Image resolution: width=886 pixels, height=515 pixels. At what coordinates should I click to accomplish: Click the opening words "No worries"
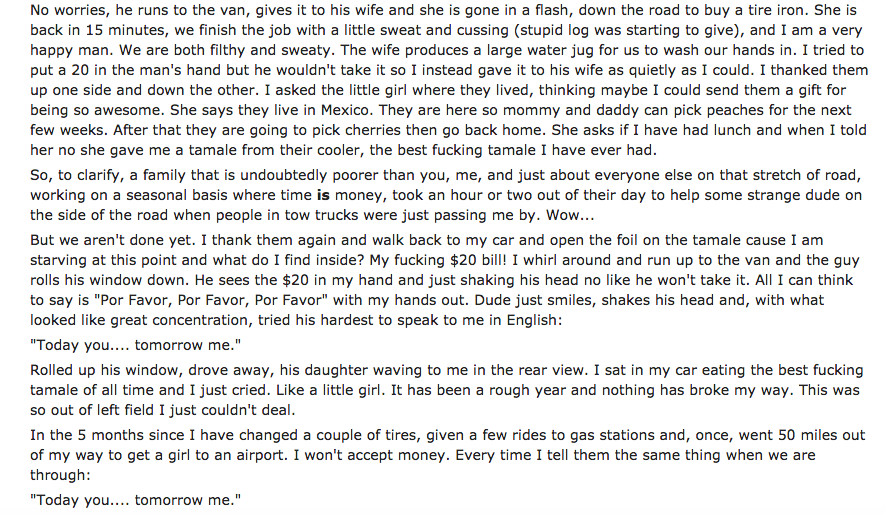67,10
